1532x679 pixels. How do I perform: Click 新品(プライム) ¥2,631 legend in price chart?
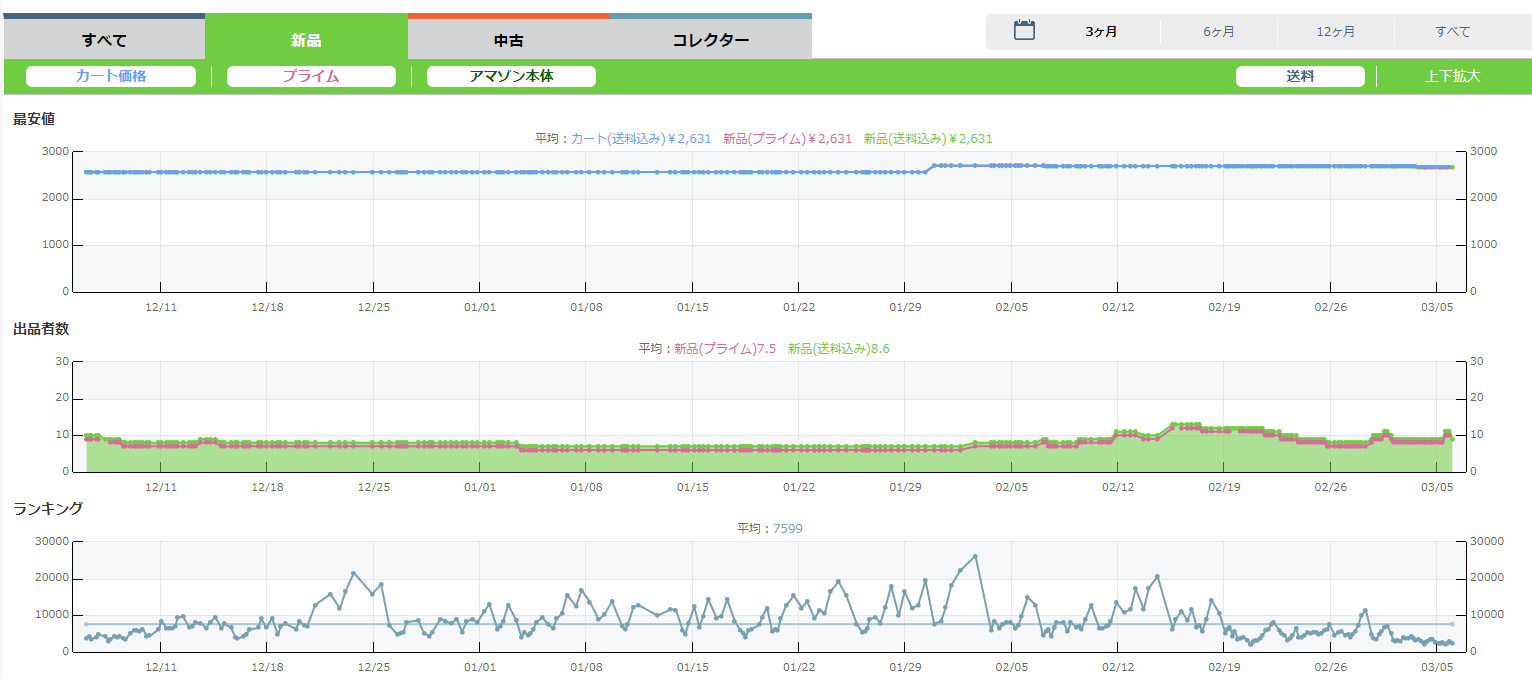coord(787,139)
